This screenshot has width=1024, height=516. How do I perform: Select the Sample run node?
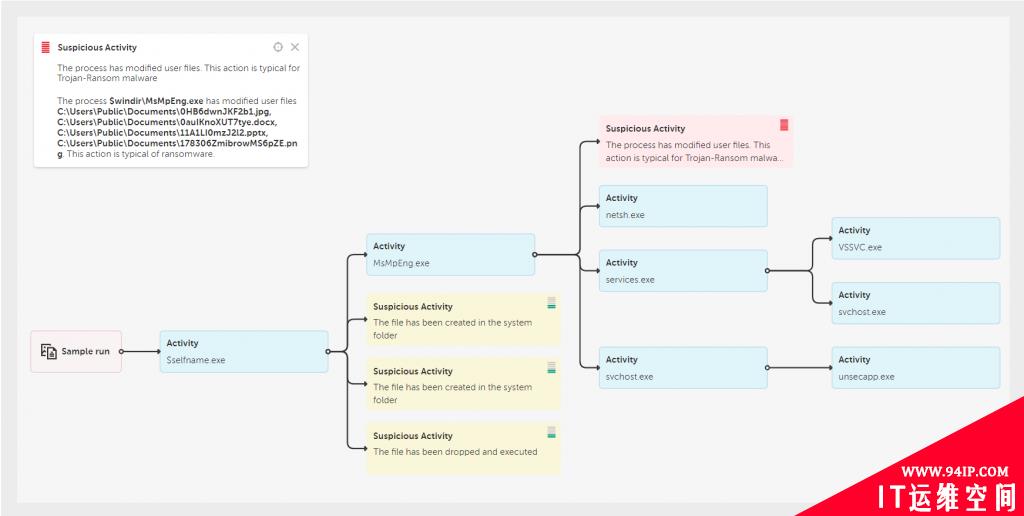click(76, 351)
